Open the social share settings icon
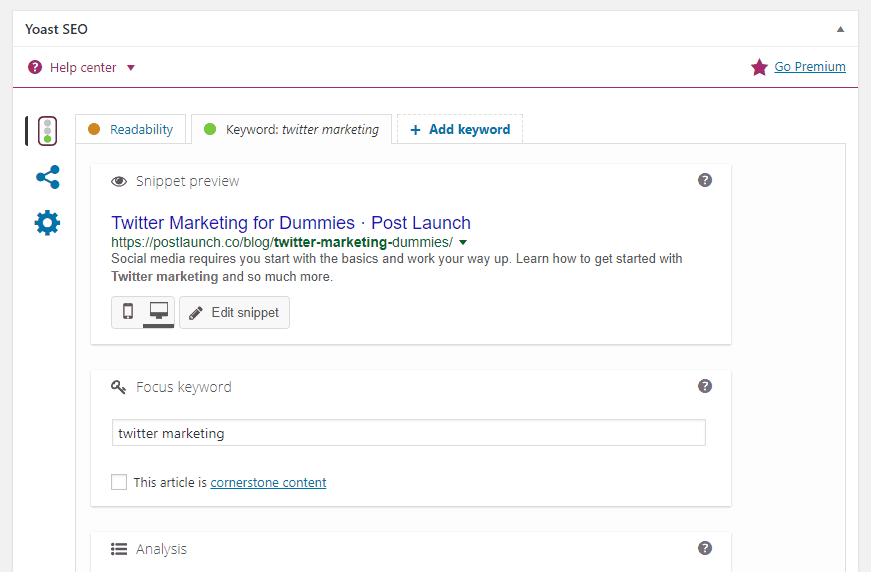871x572 pixels. 48,177
